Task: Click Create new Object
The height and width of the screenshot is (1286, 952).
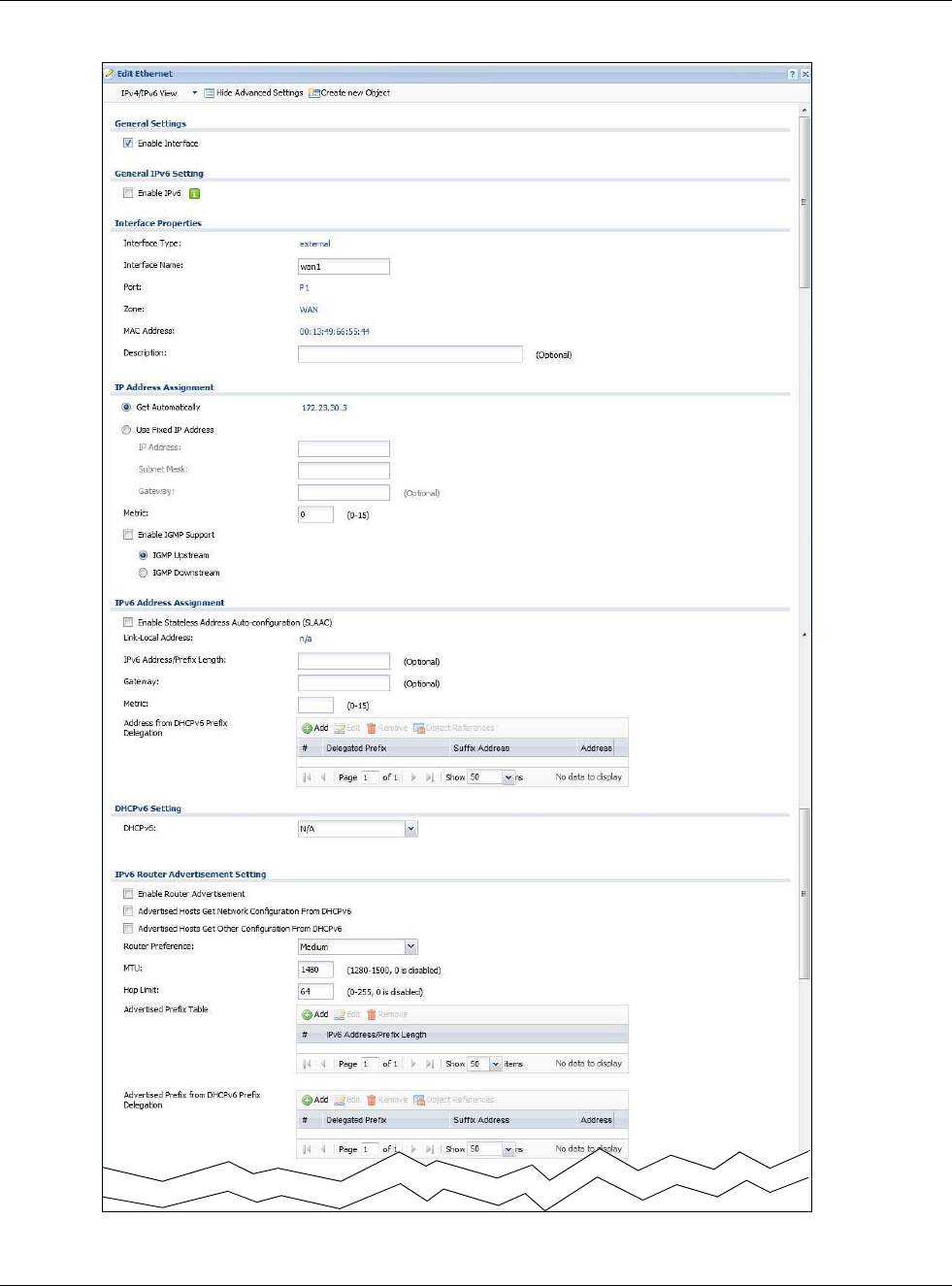Action: pos(349,93)
